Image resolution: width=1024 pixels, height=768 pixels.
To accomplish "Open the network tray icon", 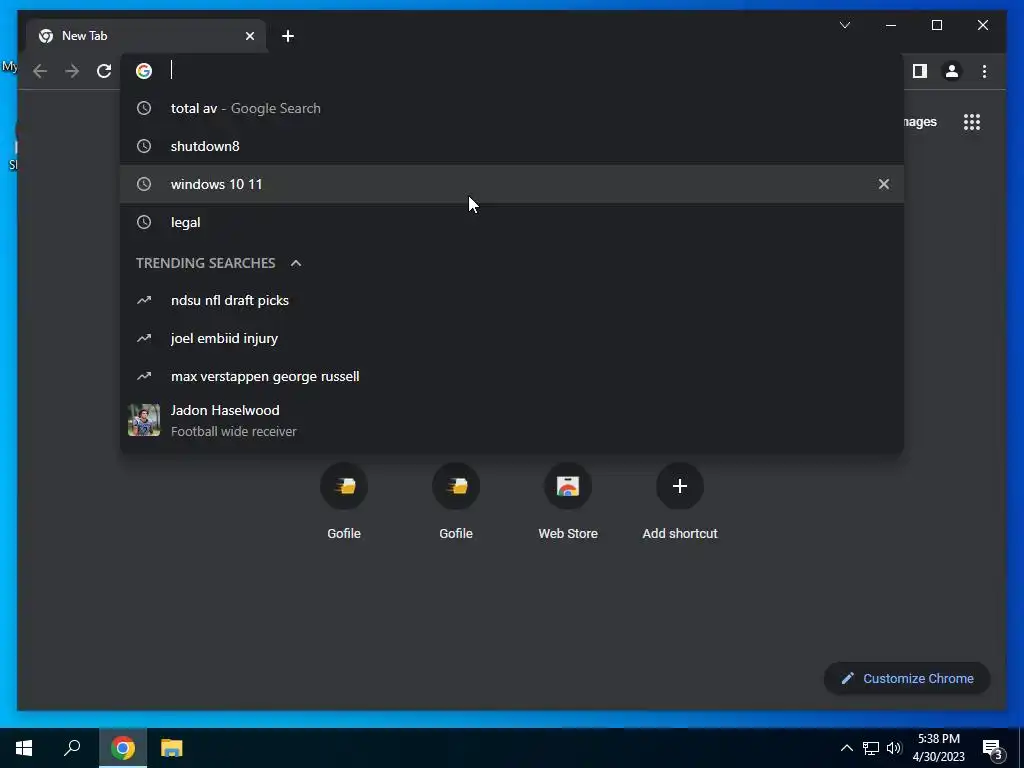I will point(871,748).
